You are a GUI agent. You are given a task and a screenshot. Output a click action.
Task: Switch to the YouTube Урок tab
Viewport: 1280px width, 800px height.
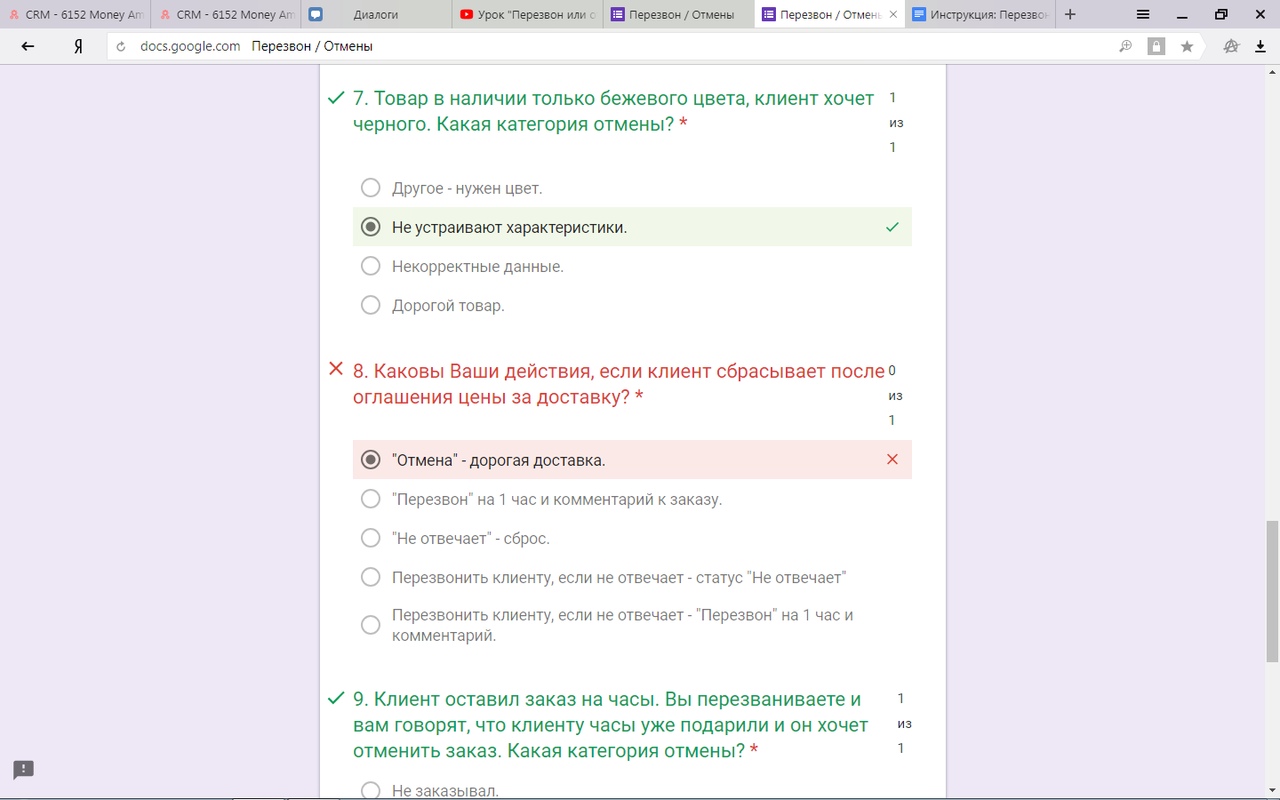coord(528,15)
